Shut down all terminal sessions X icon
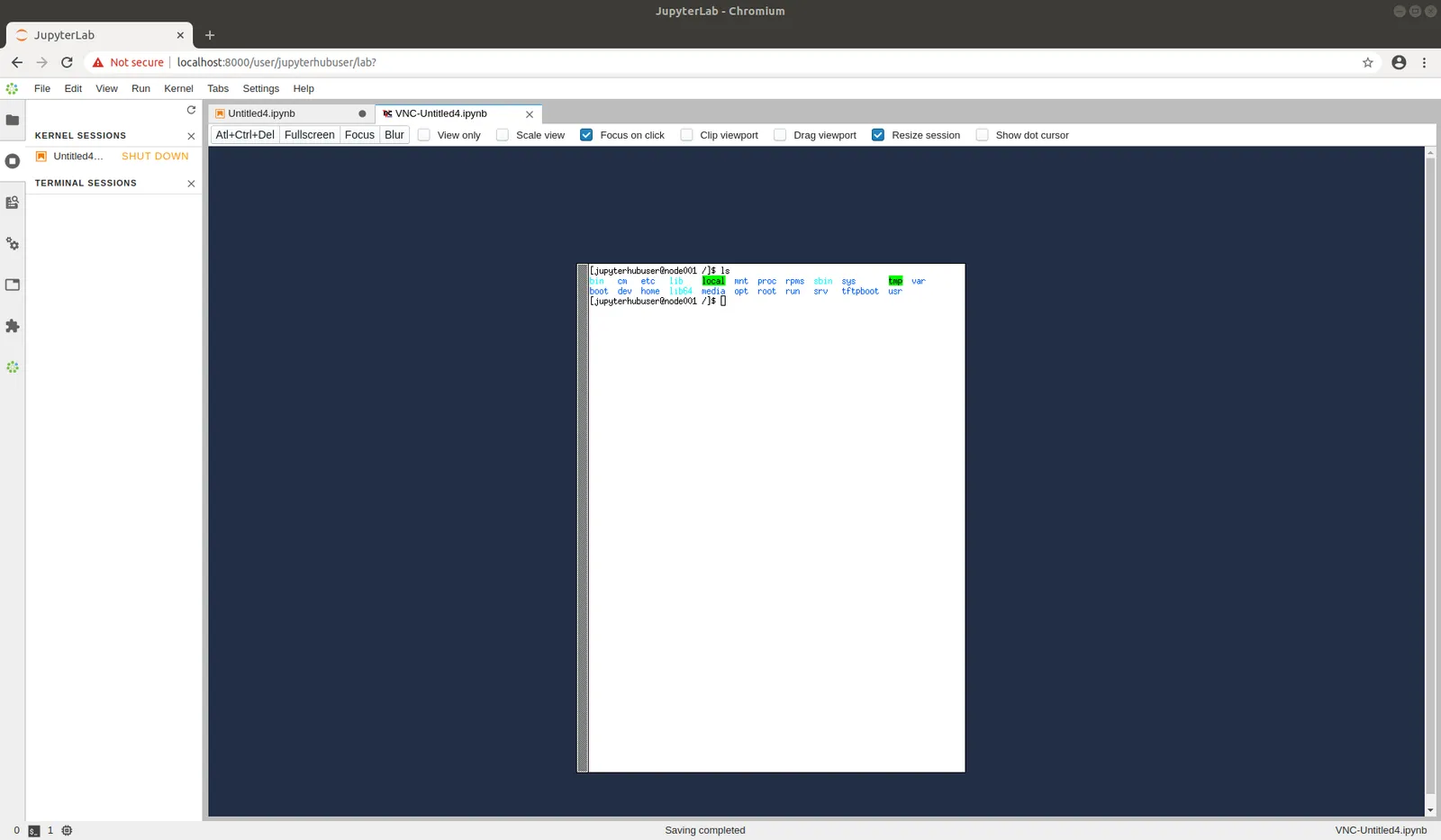1441x840 pixels. coord(191,184)
